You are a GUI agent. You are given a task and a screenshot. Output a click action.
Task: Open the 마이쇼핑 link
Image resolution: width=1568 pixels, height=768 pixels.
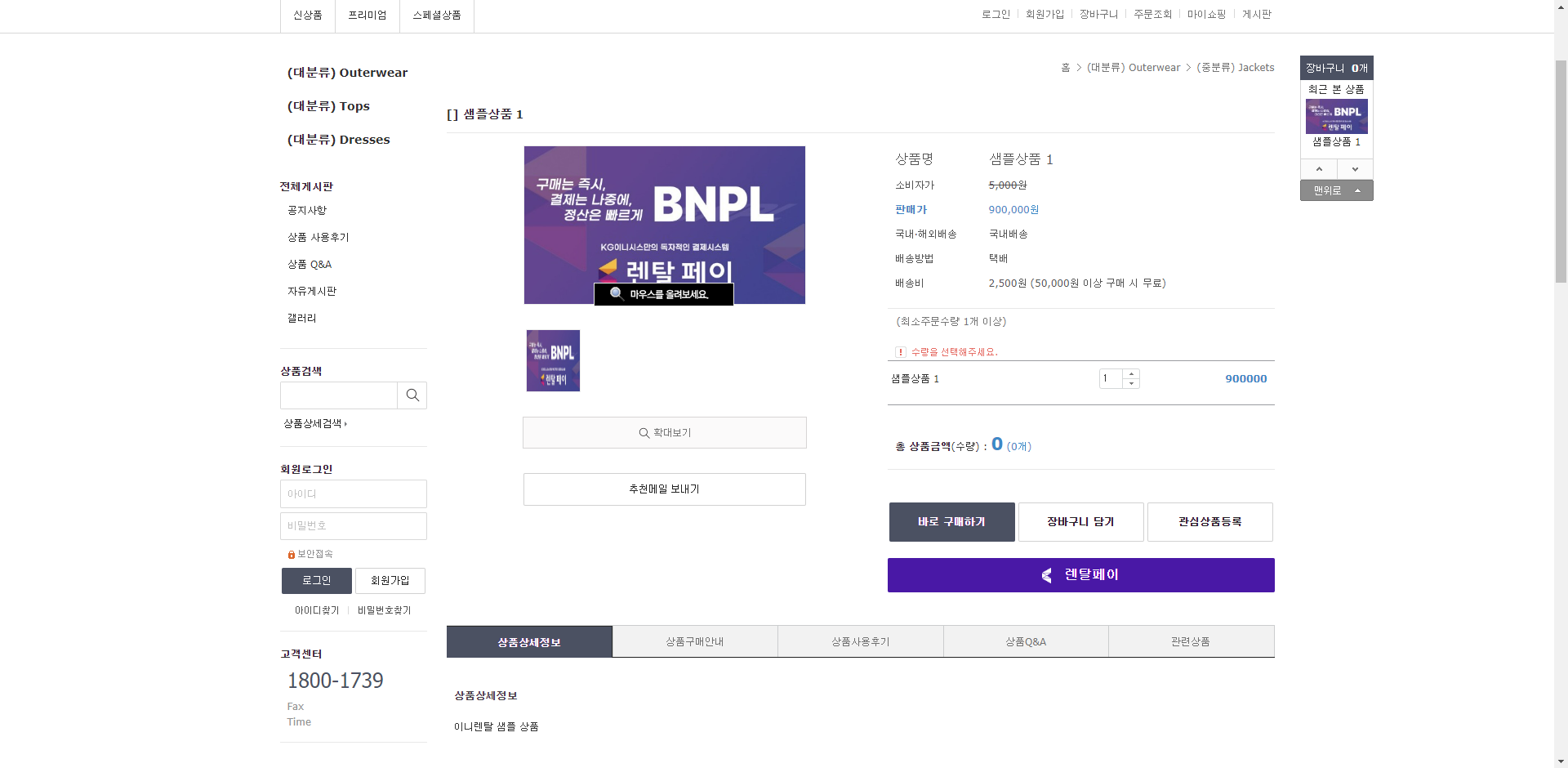pyautogui.click(x=1206, y=15)
